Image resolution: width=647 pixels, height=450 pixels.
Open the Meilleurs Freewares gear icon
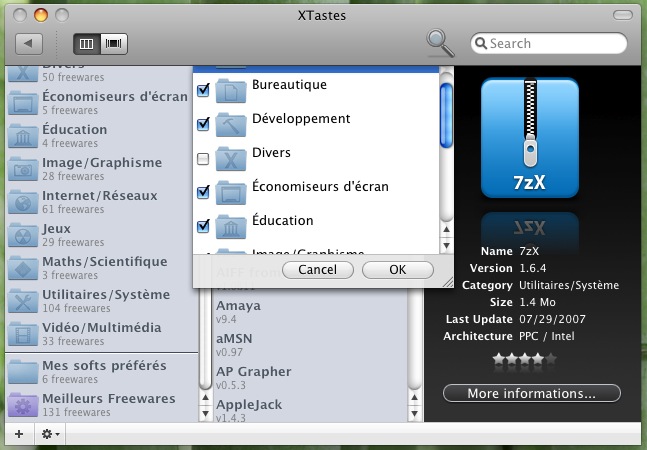[22, 405]
